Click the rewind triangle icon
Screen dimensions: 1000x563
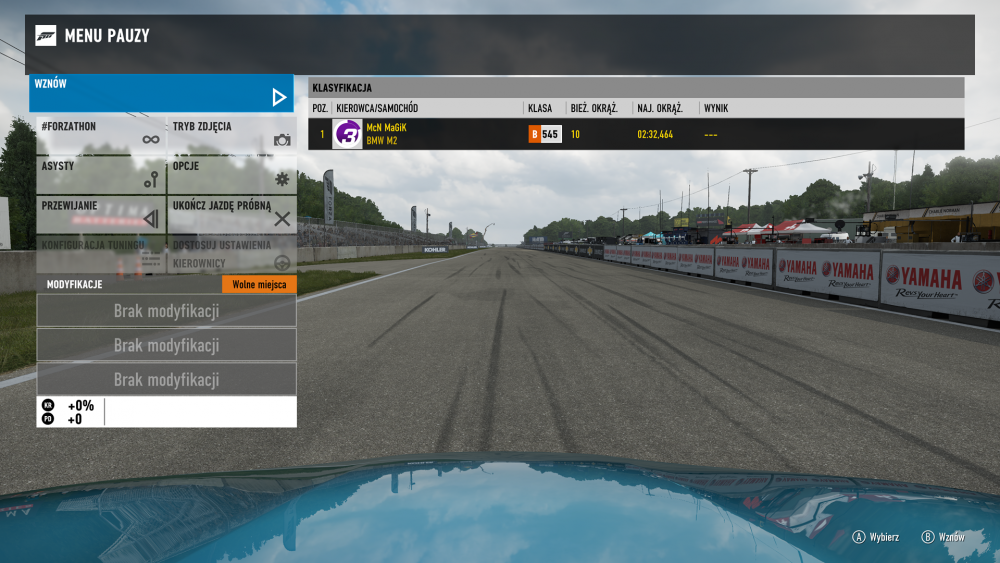pos(151,219)
